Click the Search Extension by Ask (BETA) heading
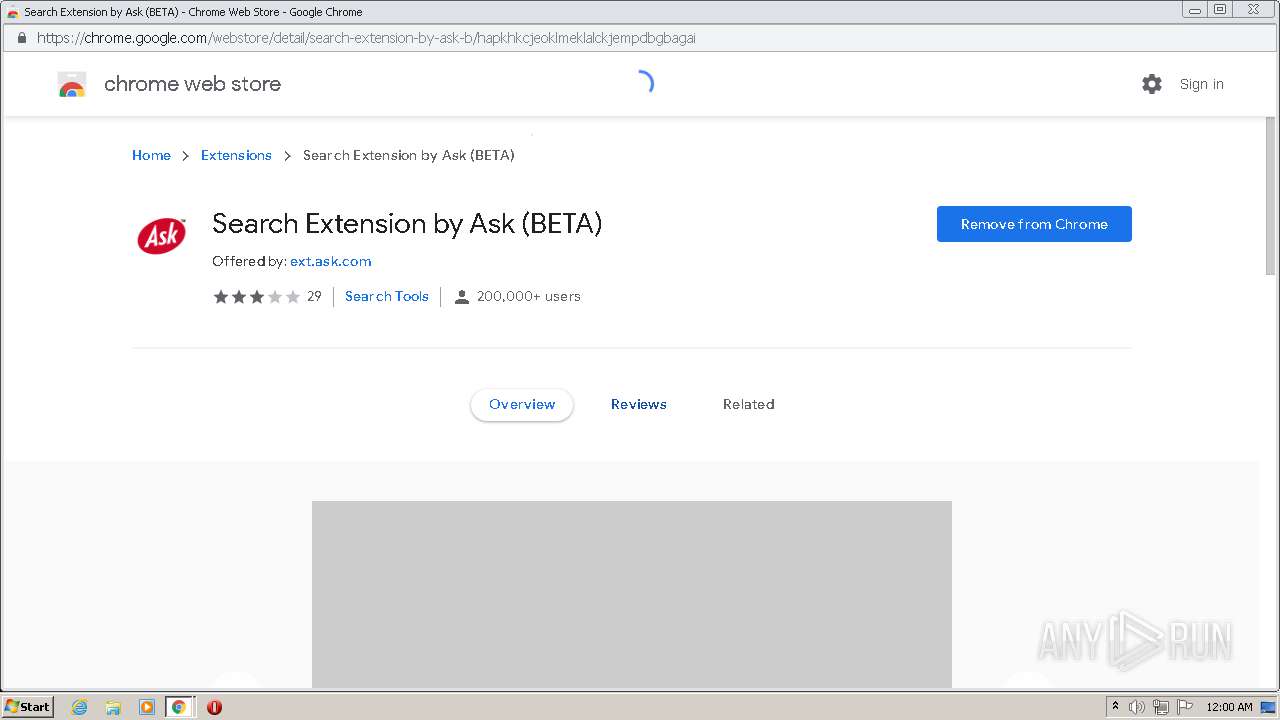Viewport: 1280px width, 720px height. coord(407,223)
